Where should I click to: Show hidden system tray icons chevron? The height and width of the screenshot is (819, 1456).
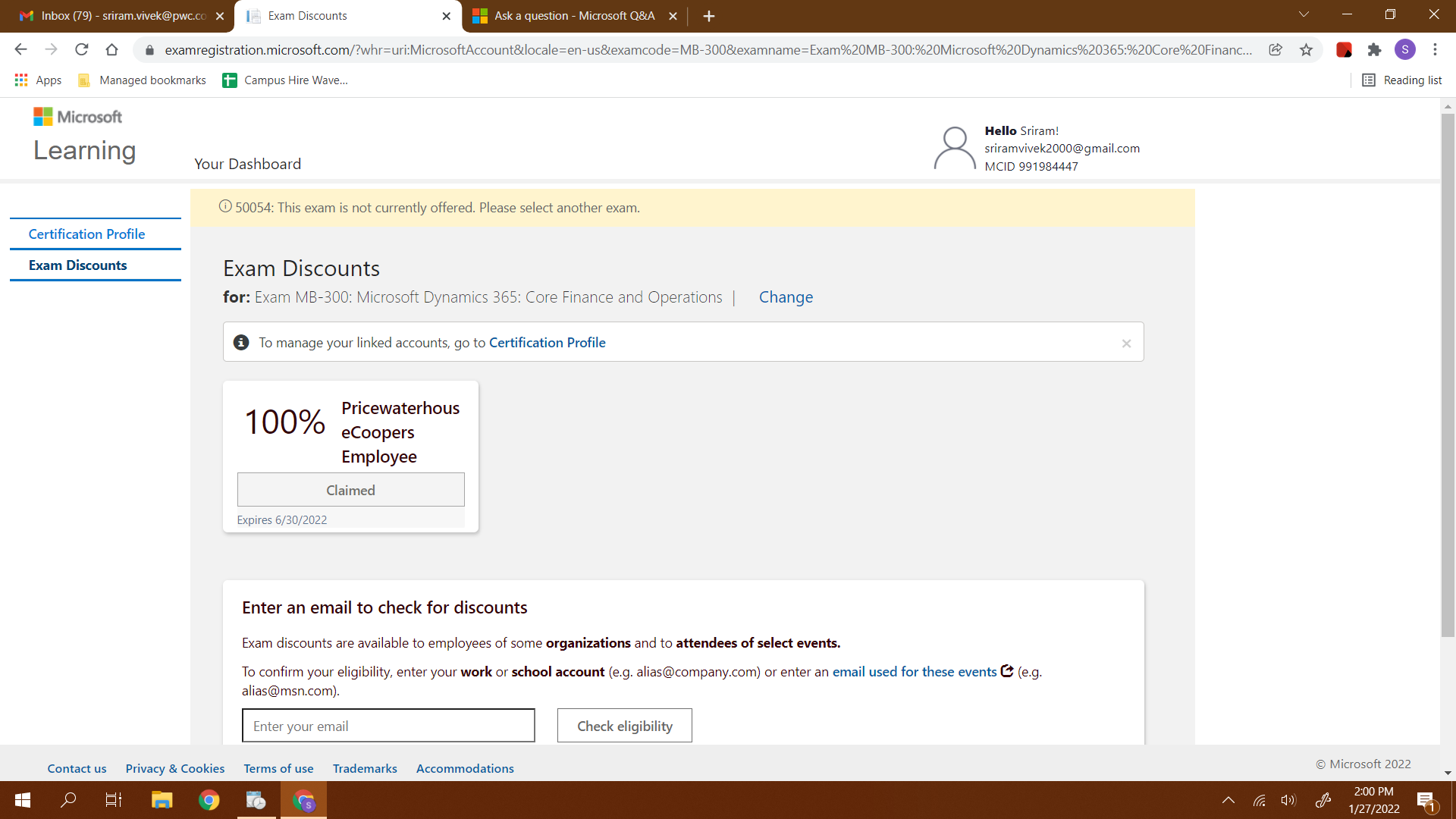[x=1228, y=800]
